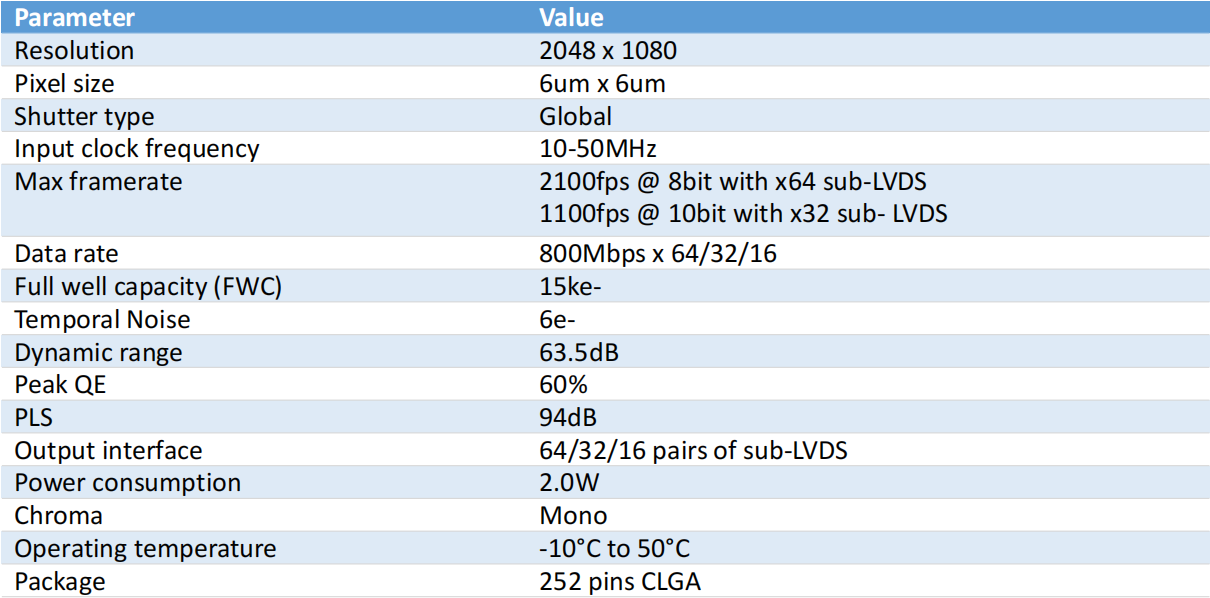The image size is (1210, 598).
Task: Click the Parameter column header
Action: point(75,17)
